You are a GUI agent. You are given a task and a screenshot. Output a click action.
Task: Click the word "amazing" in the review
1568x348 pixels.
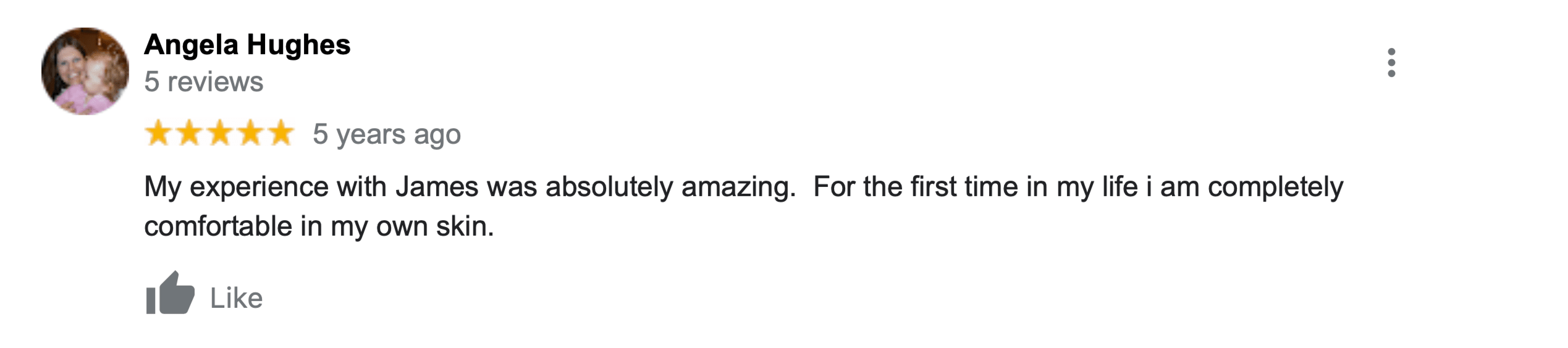point(737,187)
